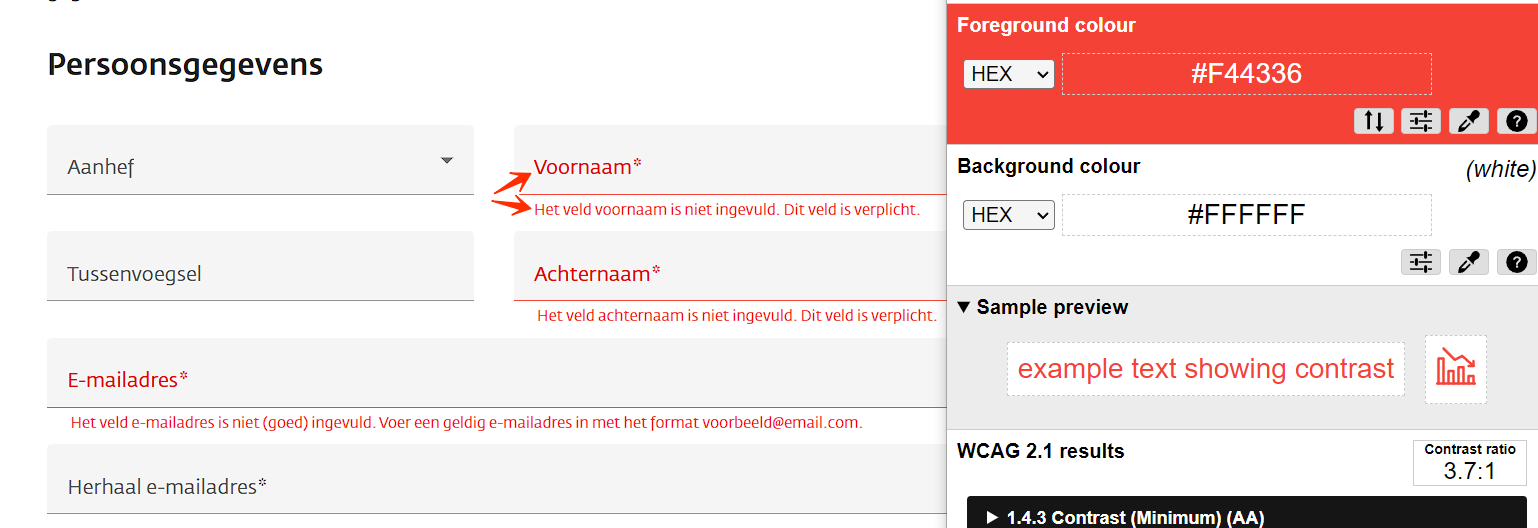Click the Tussenvoegsel text field
The image size is (1538, 528).
[260, 273]
